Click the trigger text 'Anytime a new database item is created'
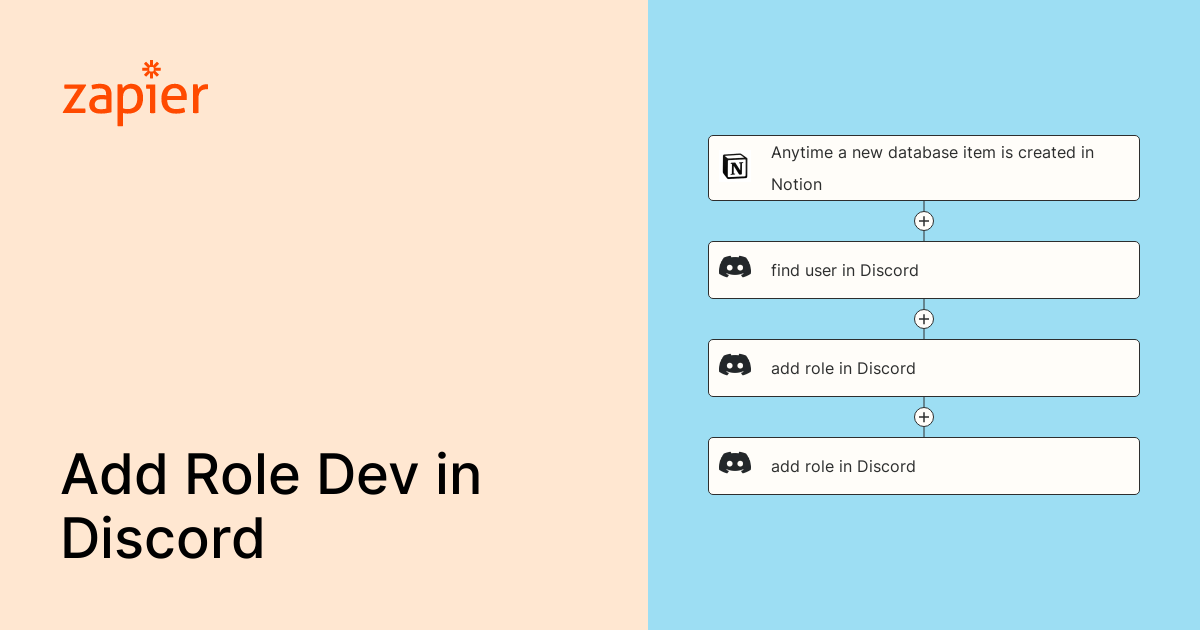The height and width of the screenshot is (630, 1200). pos(930,153)
